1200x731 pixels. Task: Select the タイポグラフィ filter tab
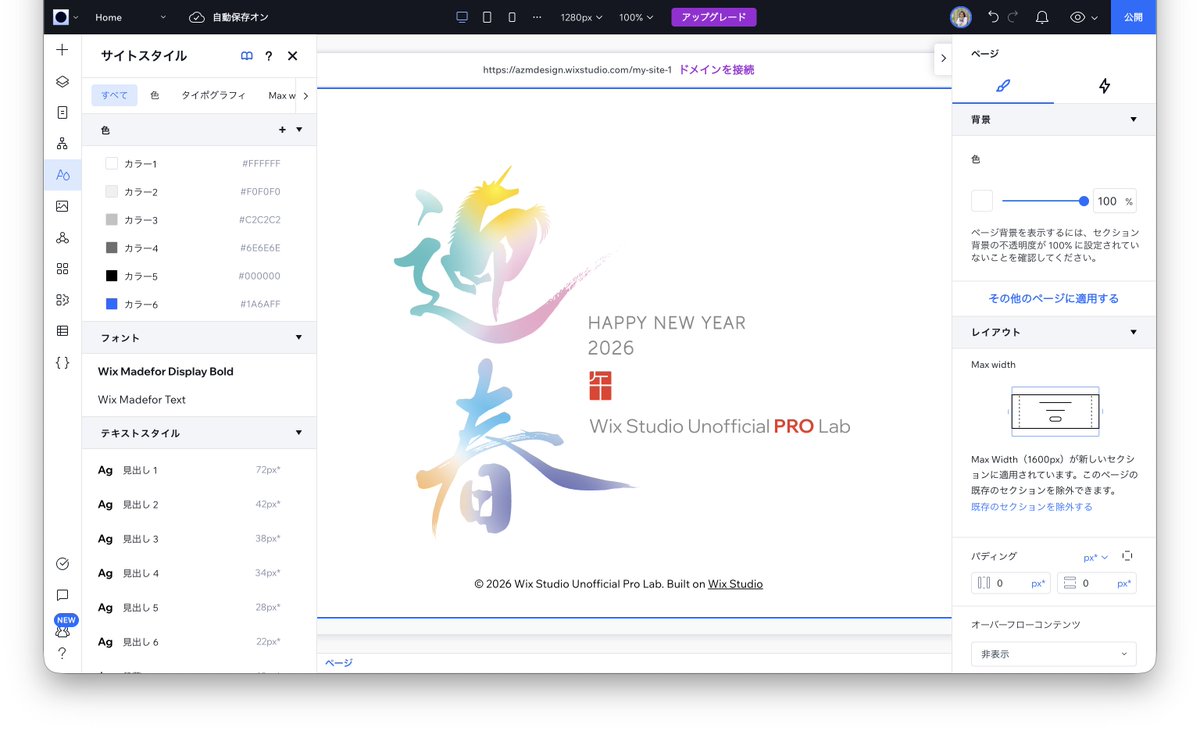[213, 95]
